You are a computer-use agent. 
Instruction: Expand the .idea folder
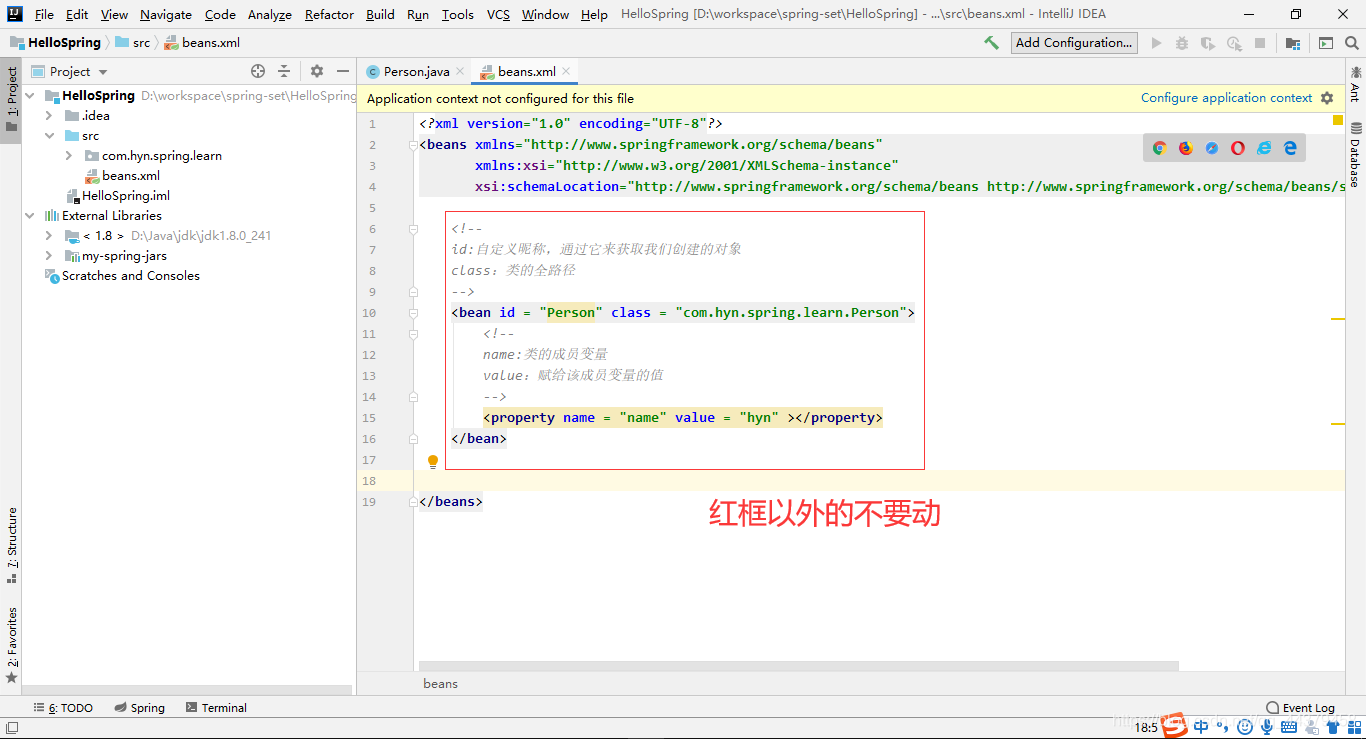pyautogui.click(x=49, y=116)
